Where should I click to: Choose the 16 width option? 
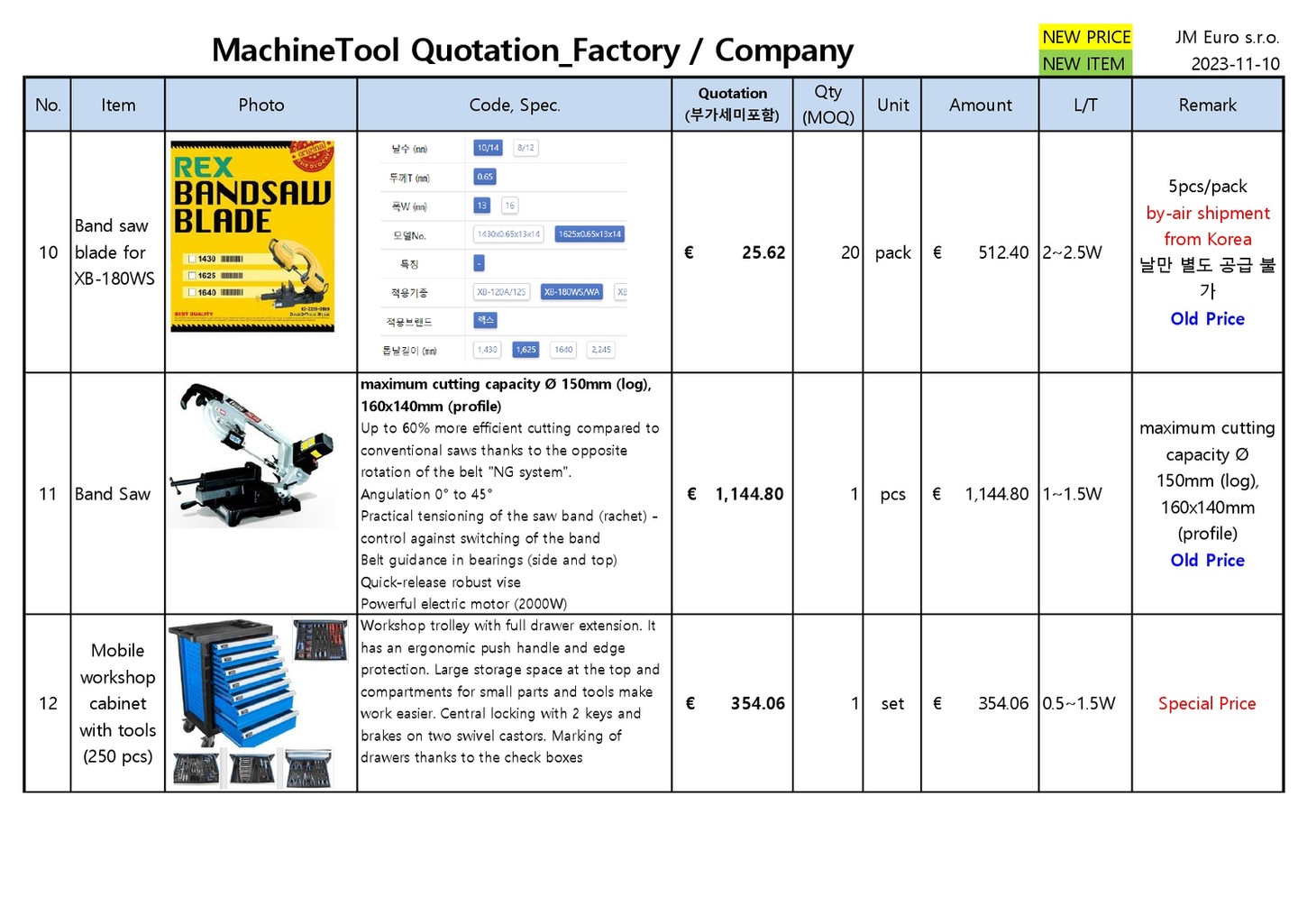pos(510,206)
